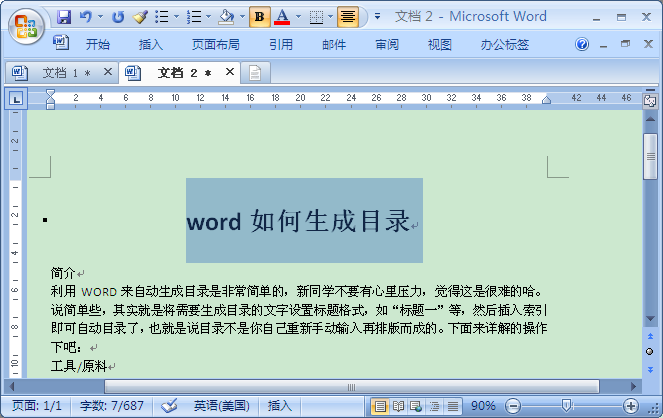Zoom in with the plus button

pyautogui.click(x=630, y=407)
